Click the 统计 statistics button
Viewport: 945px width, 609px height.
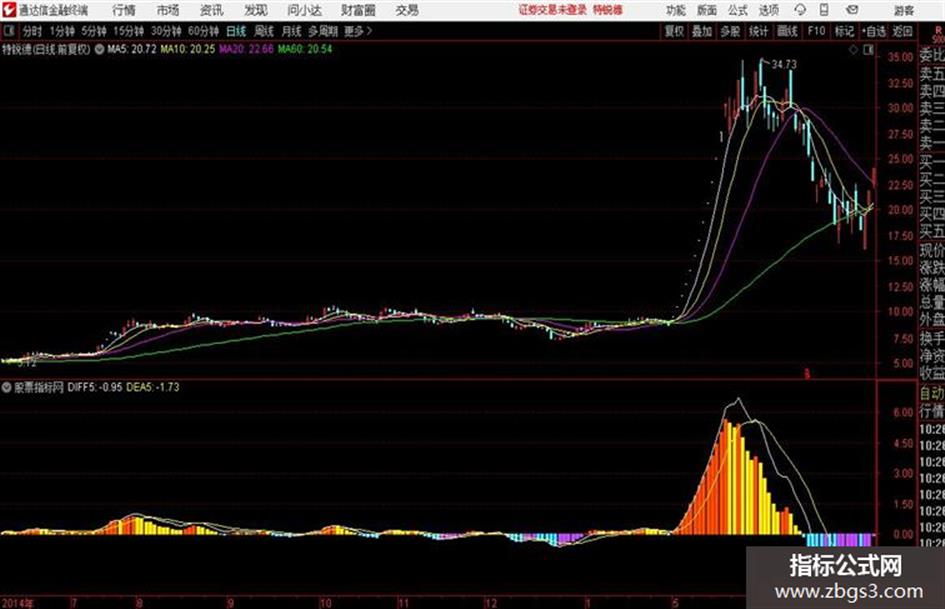[759, 31]
